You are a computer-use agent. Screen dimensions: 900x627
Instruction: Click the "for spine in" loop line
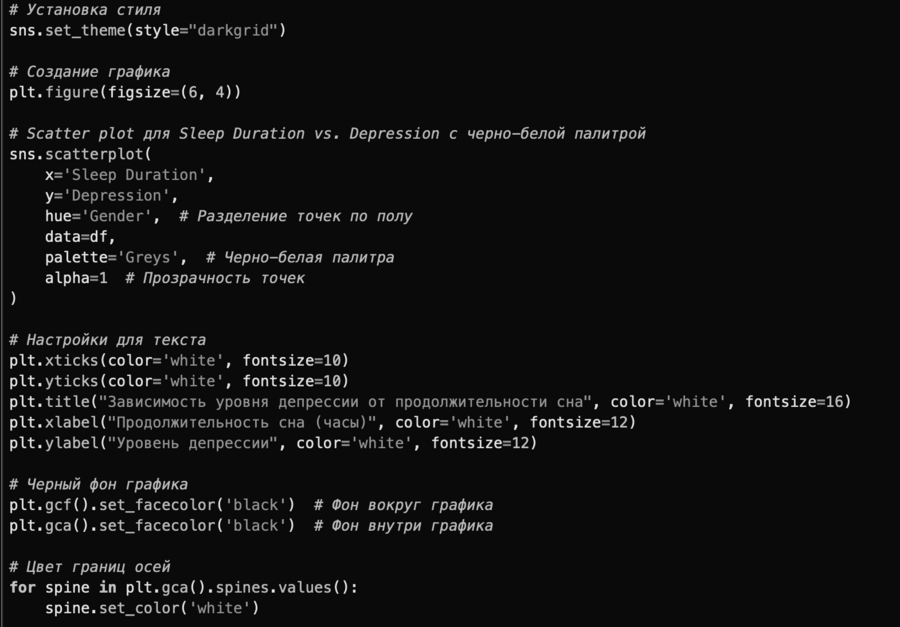183,587
